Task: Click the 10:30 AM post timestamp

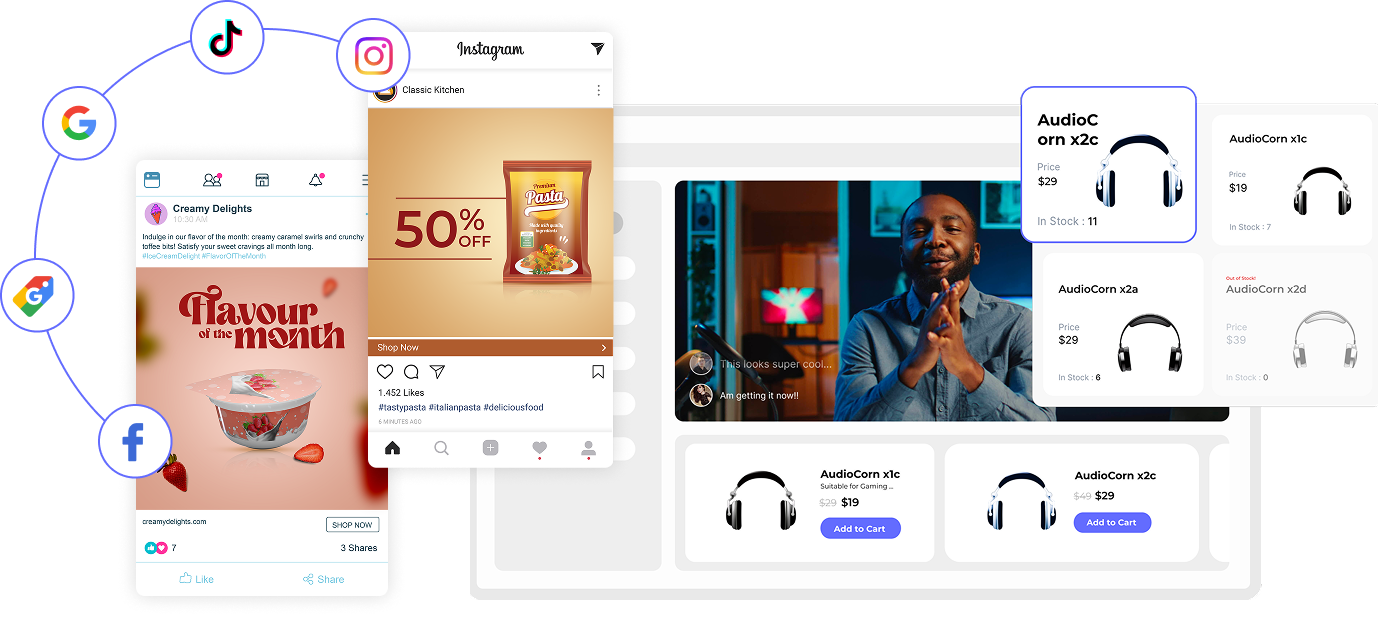Action: [x=190, y=219]
